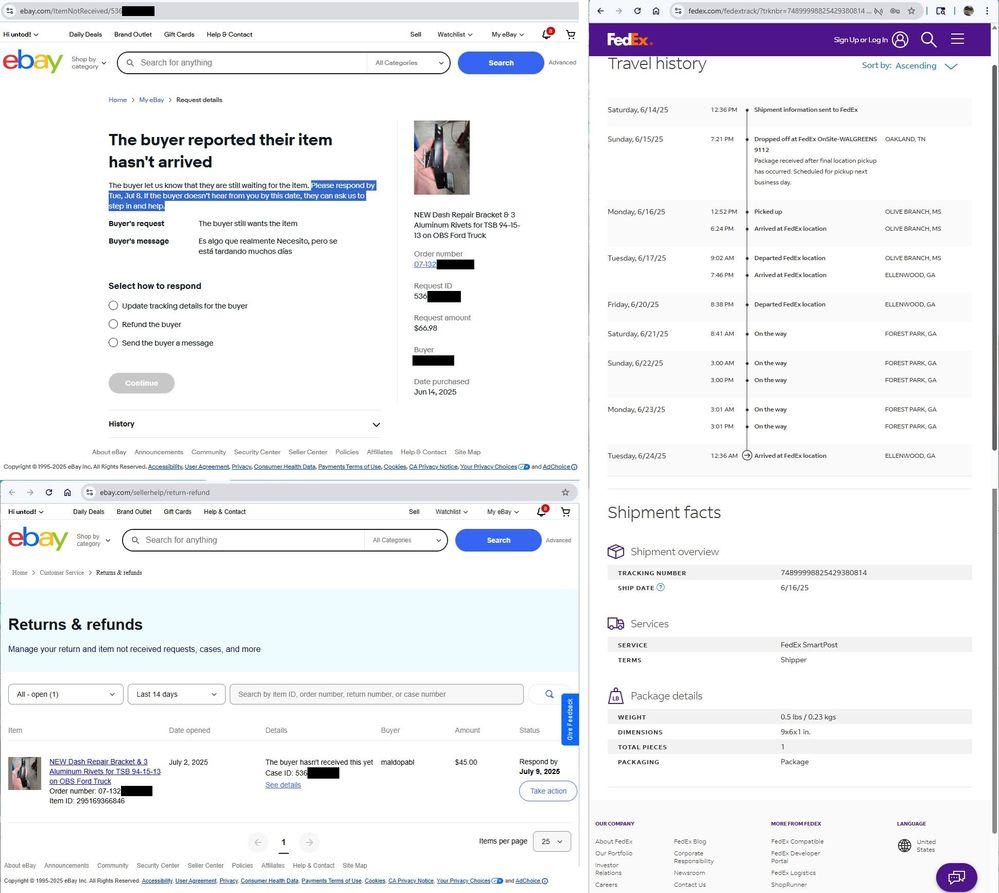Click item thumbnail in returns list
The width and height of the screenshot is (999, 893).
[x=25, y=773]
